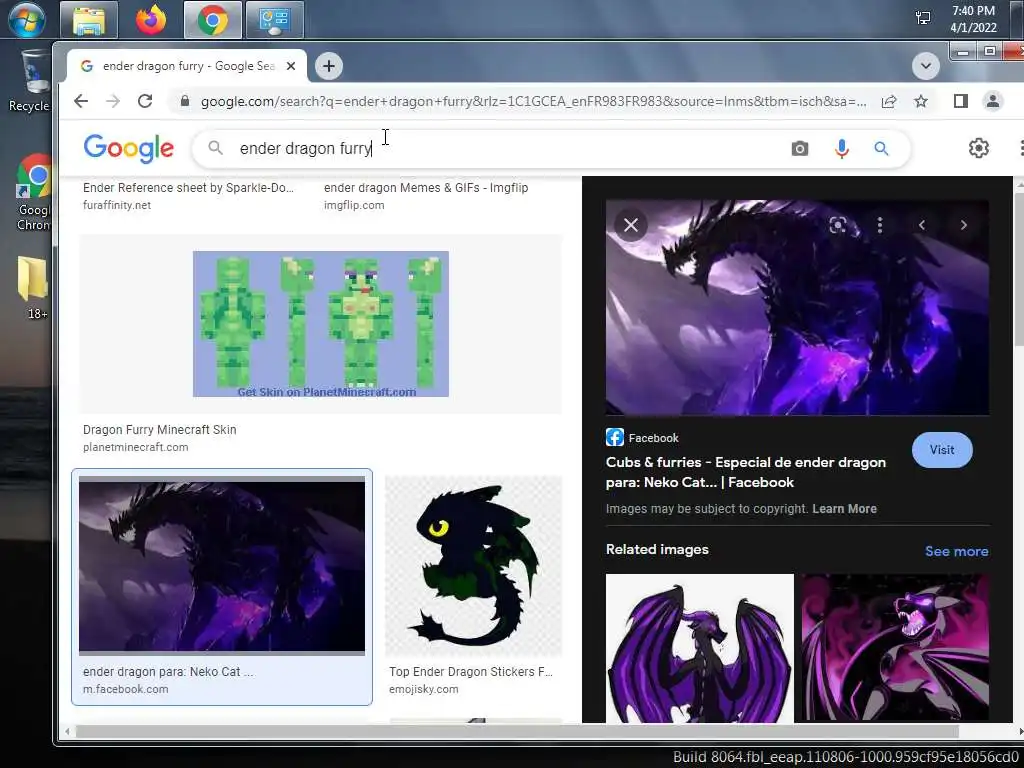Click the search by image camera icon
Screen dimensions: 1024x768
point(800,149)
